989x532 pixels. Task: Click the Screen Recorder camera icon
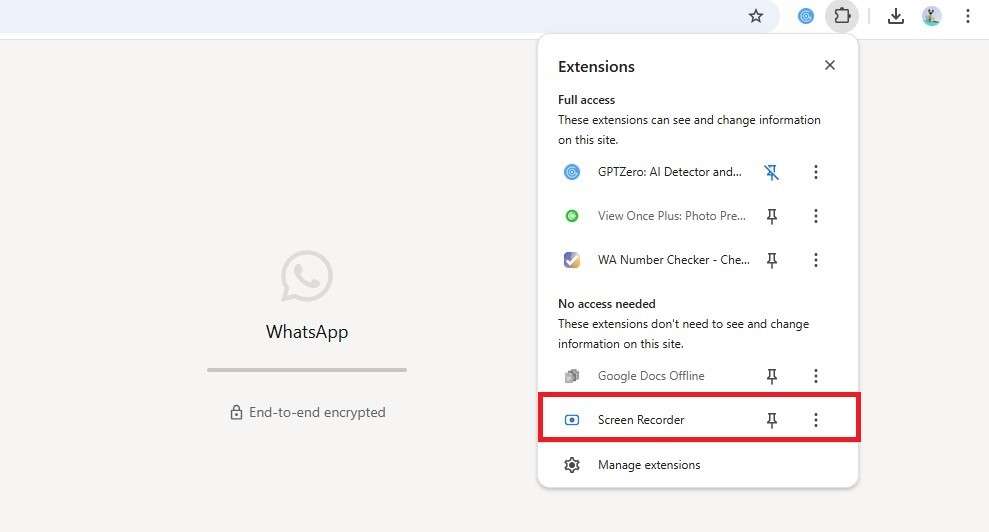tap(571, 420)
